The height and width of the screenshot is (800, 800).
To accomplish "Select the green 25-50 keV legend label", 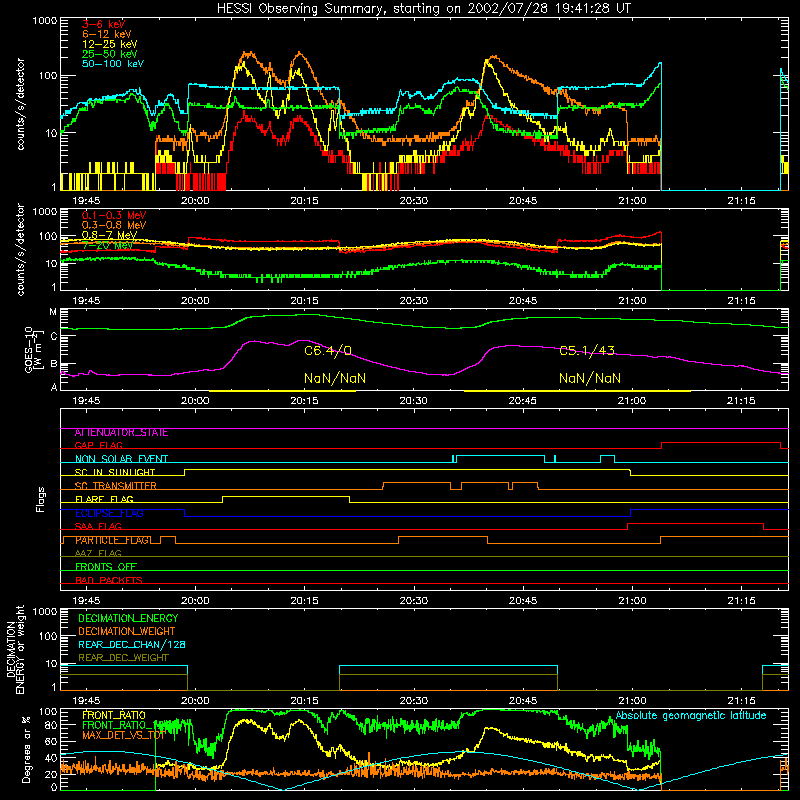I will [110, 54].
